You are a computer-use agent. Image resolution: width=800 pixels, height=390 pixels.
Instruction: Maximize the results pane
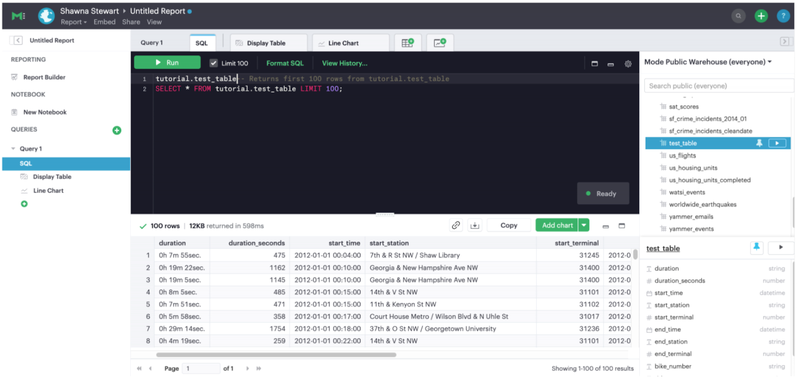621,226
